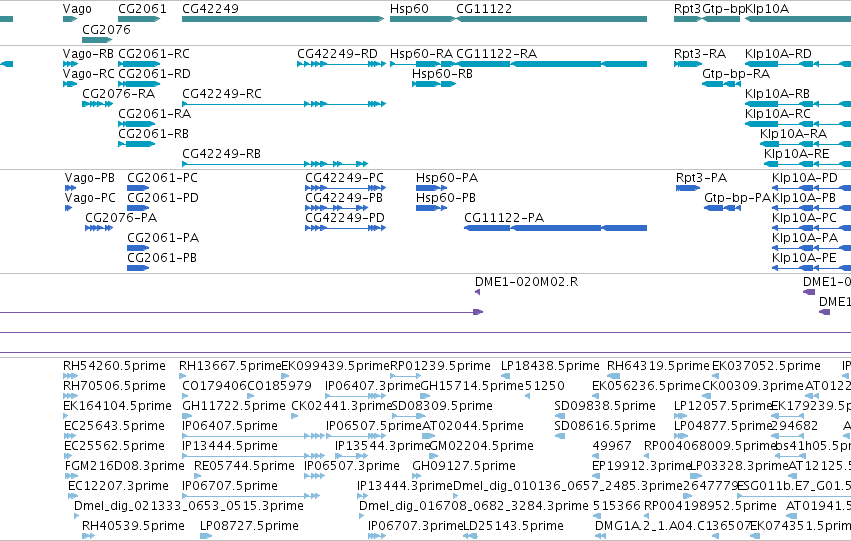Open the SD09838.5prime EST label
This screenshot has width=851, height=541.
pyautogui.click(x=605, y=406)
